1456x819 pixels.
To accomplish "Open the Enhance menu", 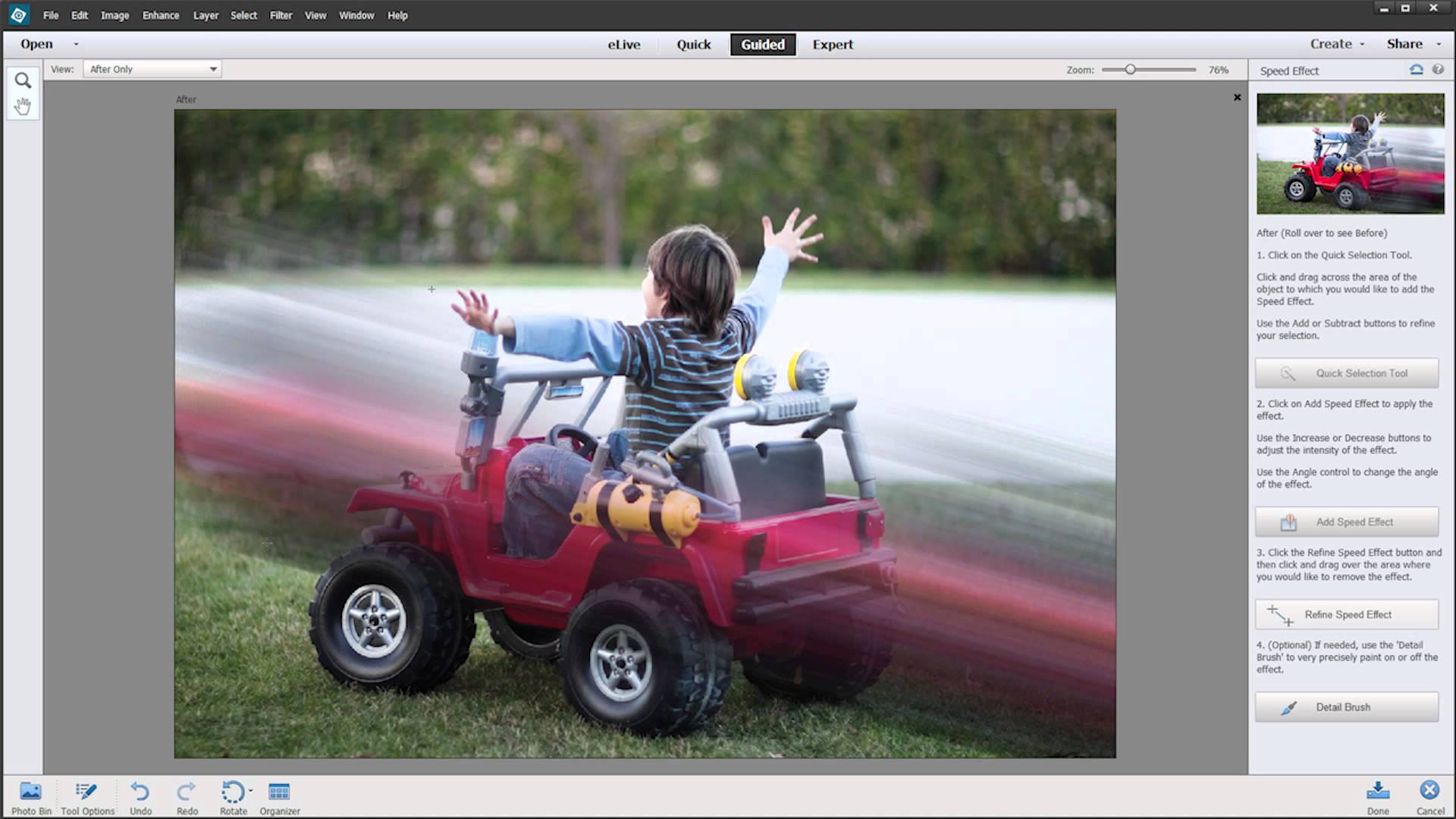I will 160,15.
